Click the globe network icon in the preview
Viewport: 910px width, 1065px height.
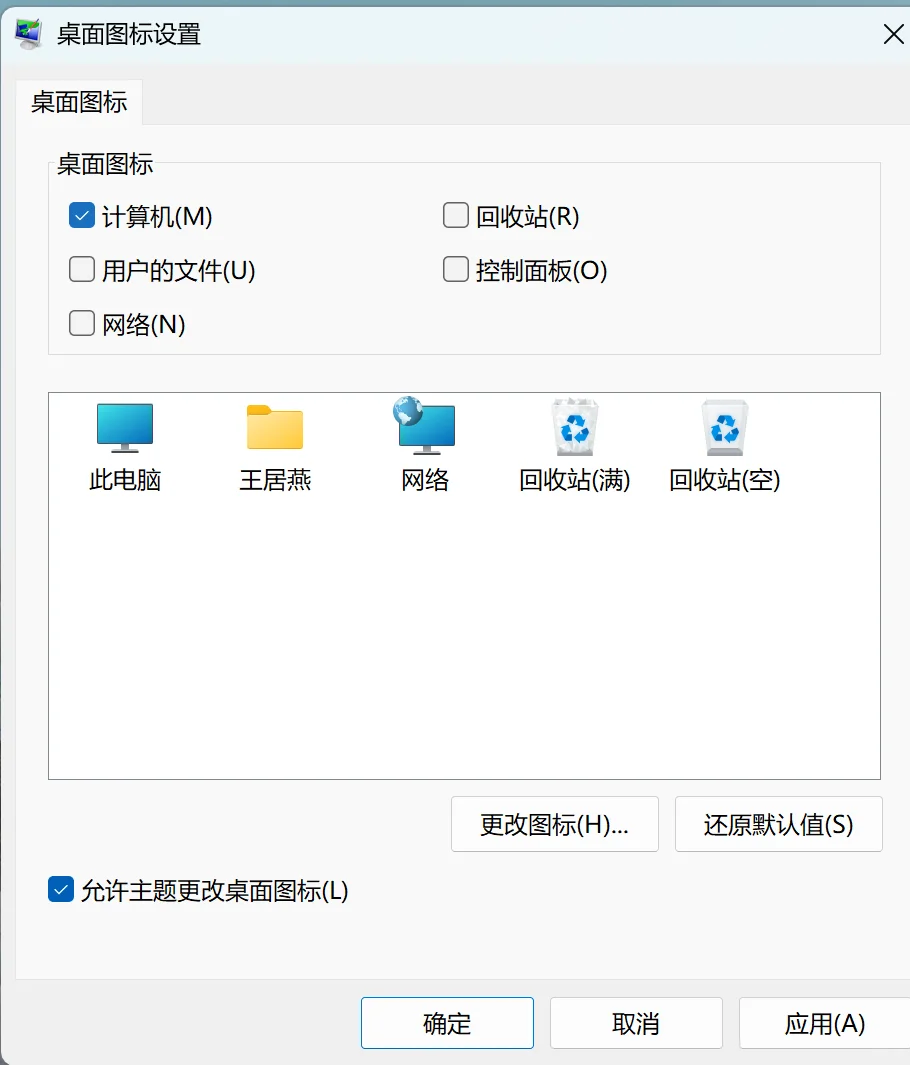coord(424,426)
